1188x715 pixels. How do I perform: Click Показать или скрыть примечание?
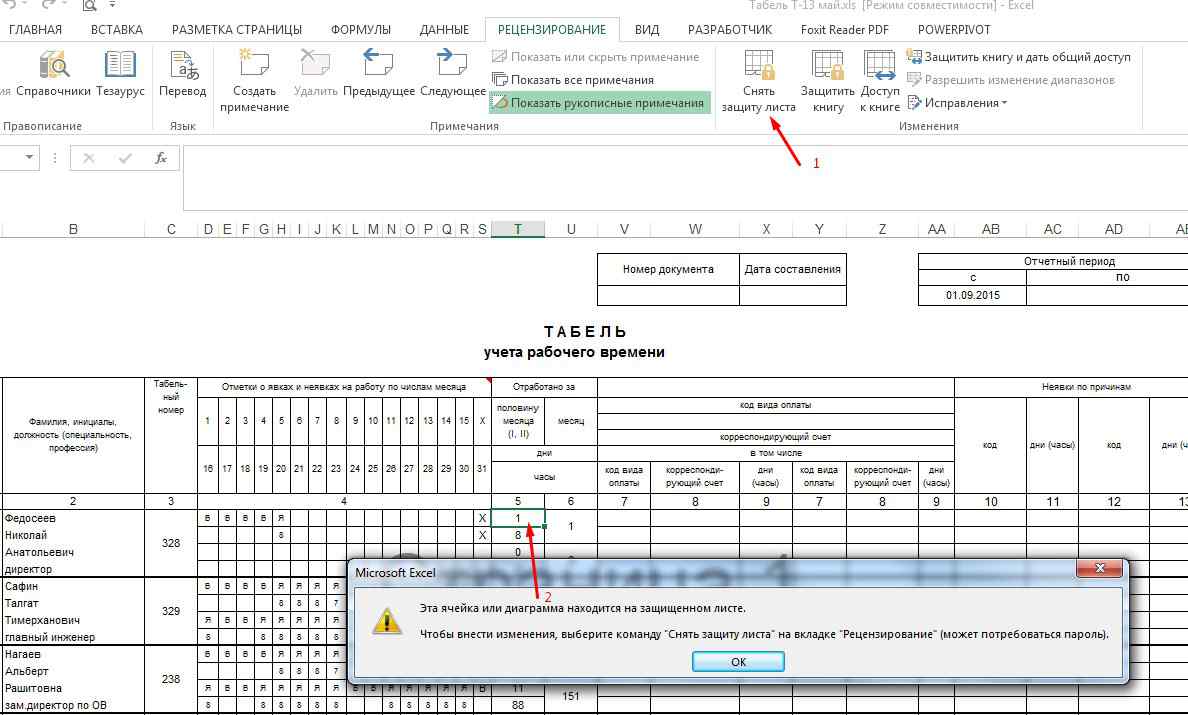(x=596, y=57)
